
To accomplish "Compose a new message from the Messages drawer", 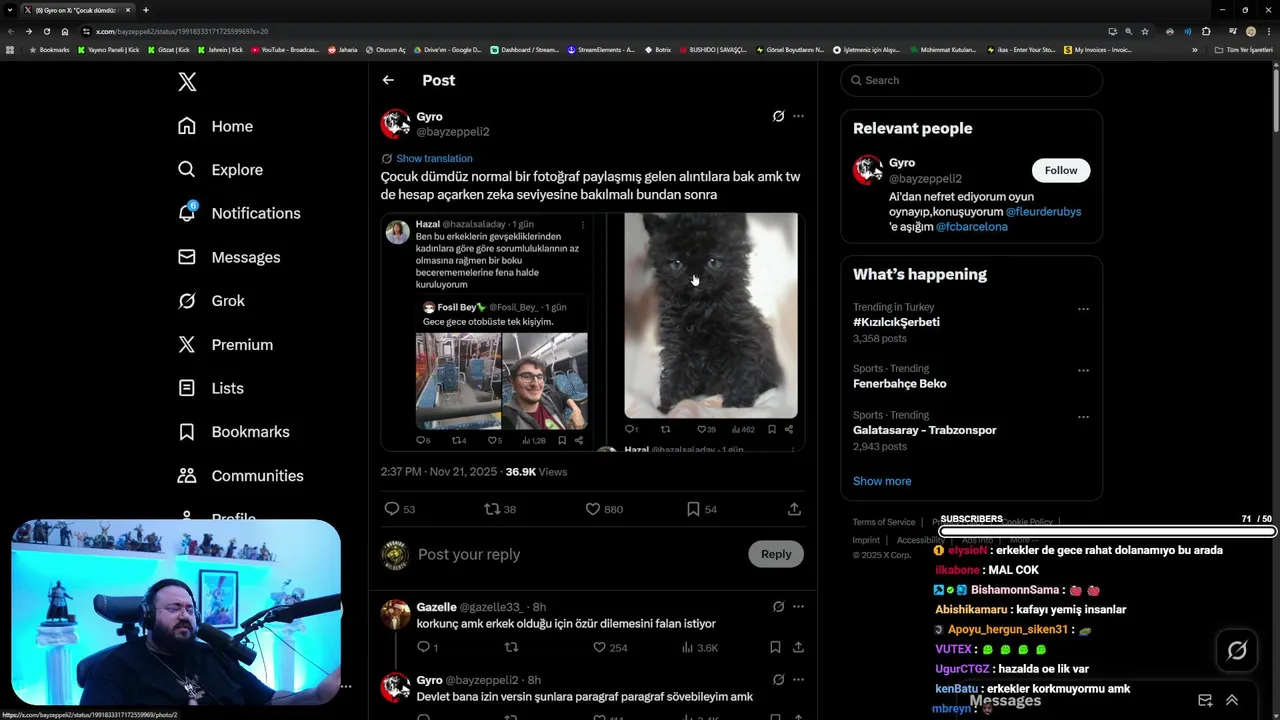I will click(x=1205, y=700).
